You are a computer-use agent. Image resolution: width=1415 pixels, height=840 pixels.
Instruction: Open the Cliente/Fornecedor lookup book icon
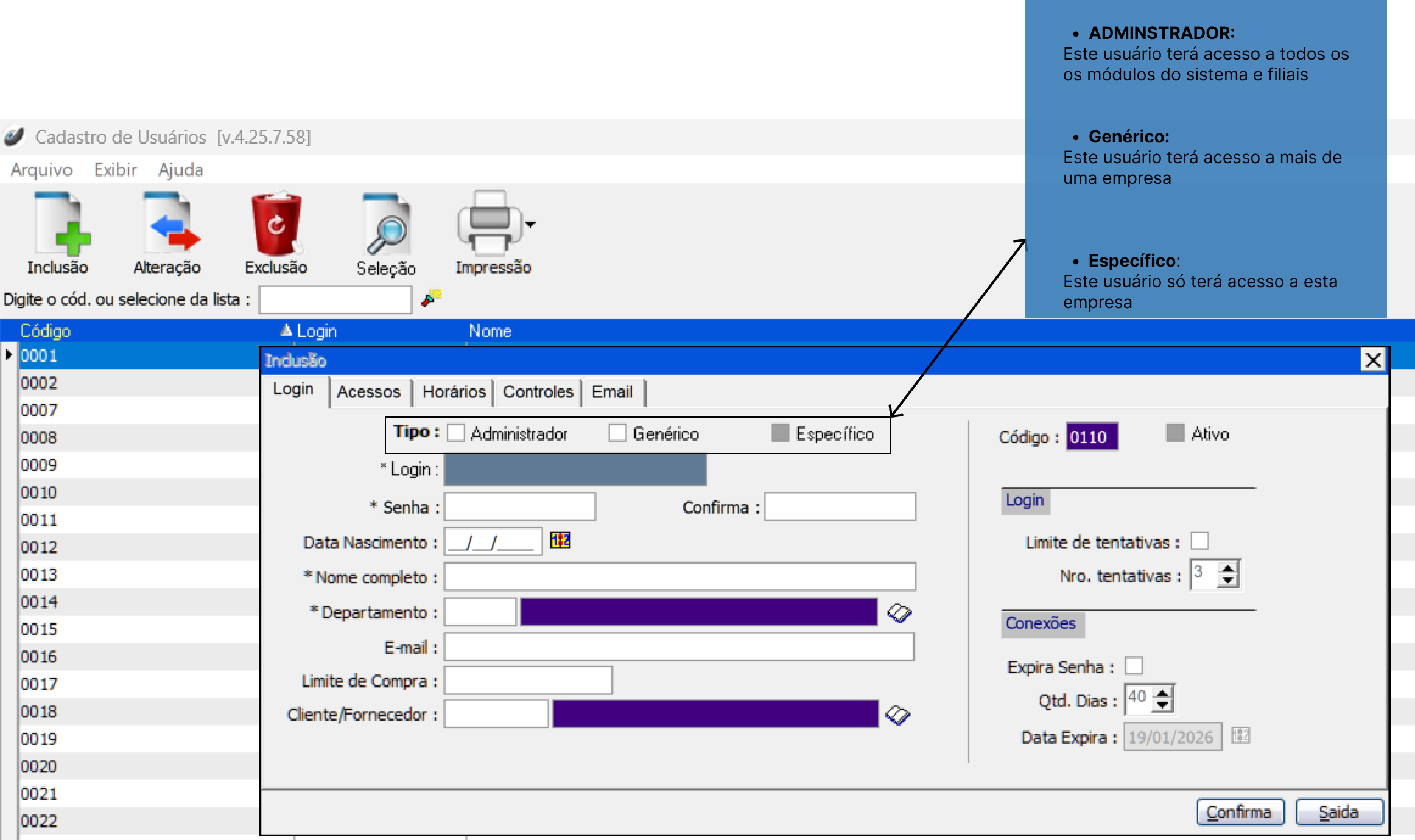pos(897,715)
